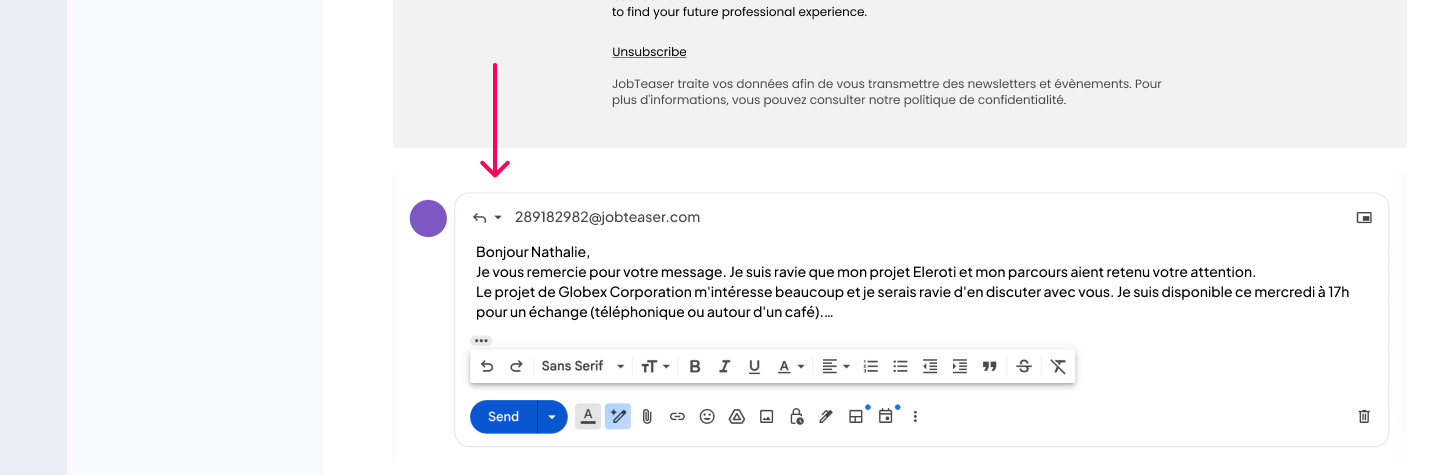This screenshot has height=475, width=1440.
Task: Attach a file with the paperclip icon
Action: pyautogui.click(x=647, y=417)
